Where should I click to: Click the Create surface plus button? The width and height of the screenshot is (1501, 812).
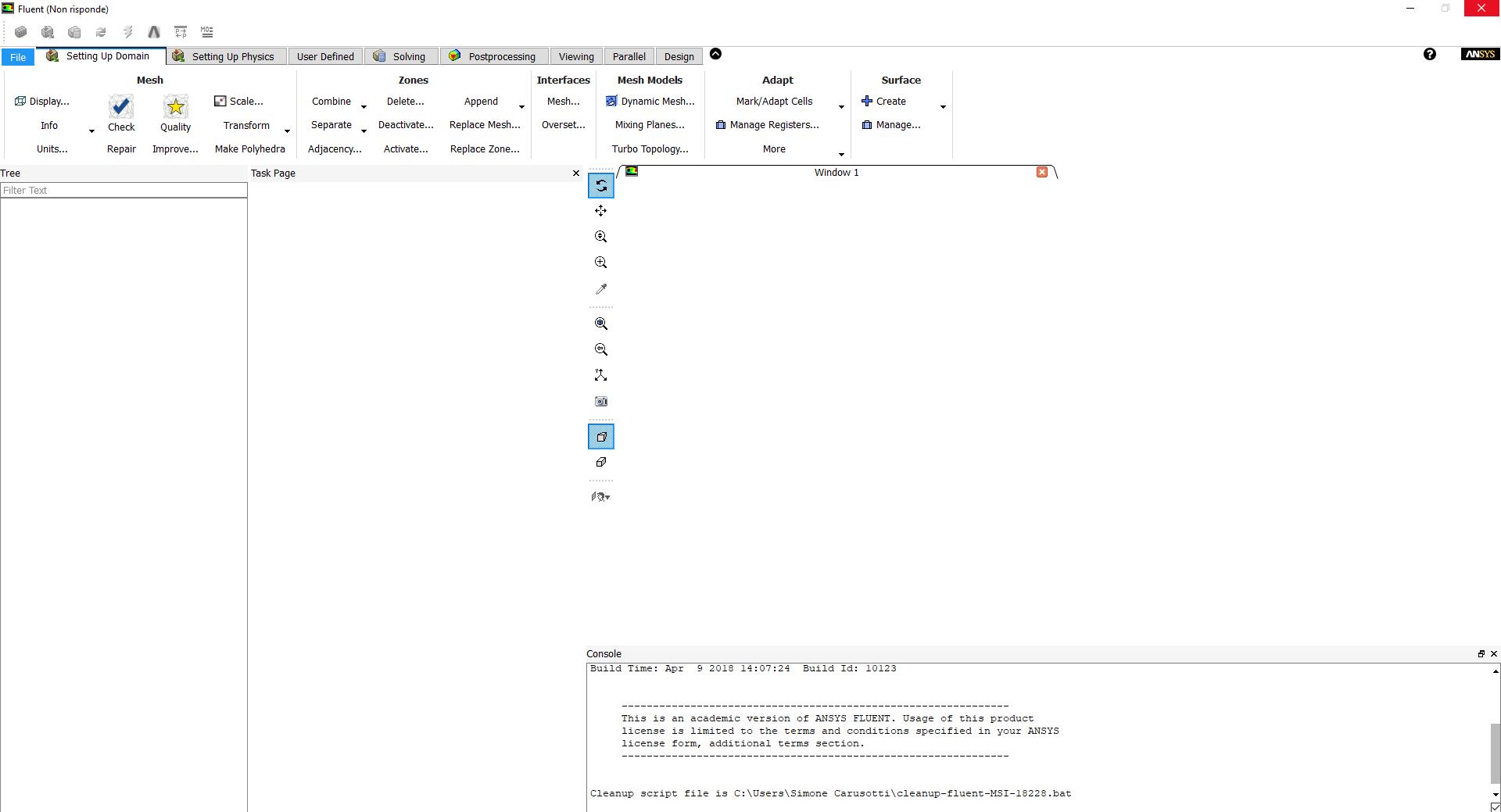(884, 102)
